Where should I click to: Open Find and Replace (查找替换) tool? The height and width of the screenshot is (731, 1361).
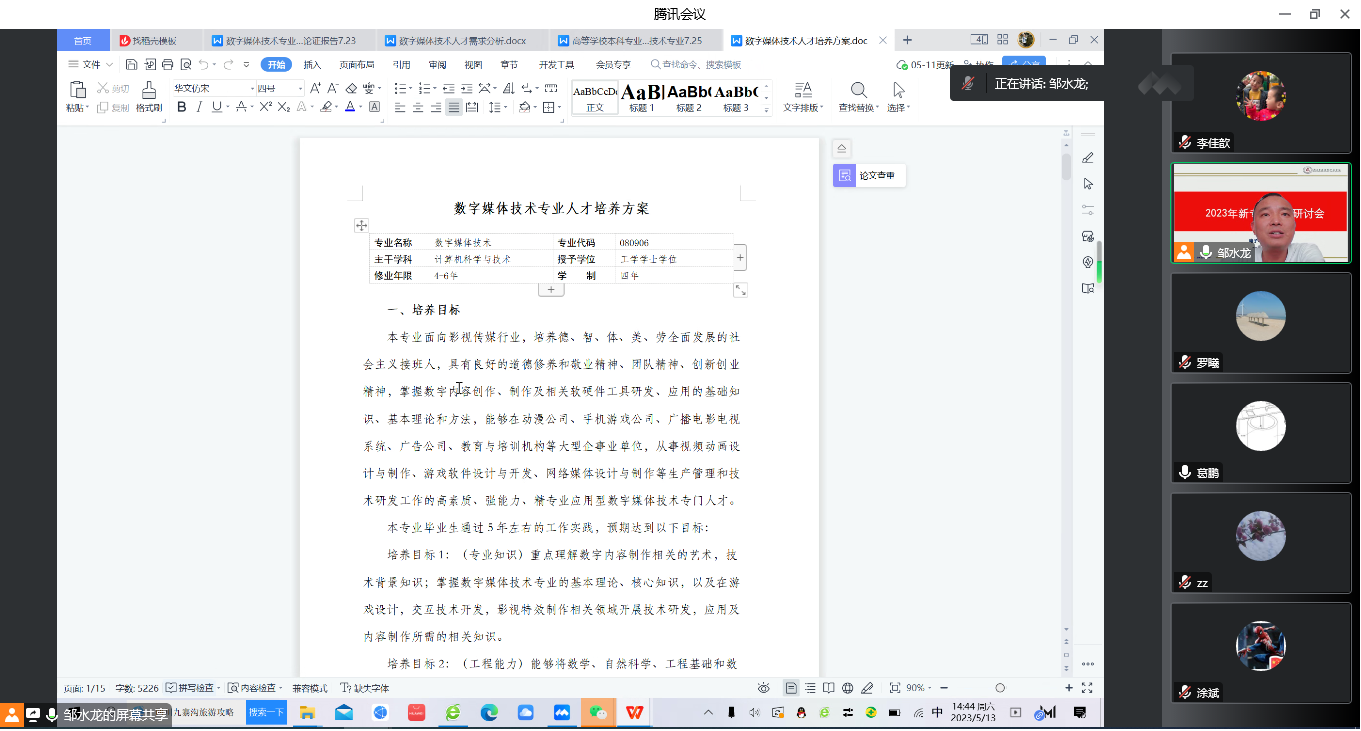click(x=858, y=96)
